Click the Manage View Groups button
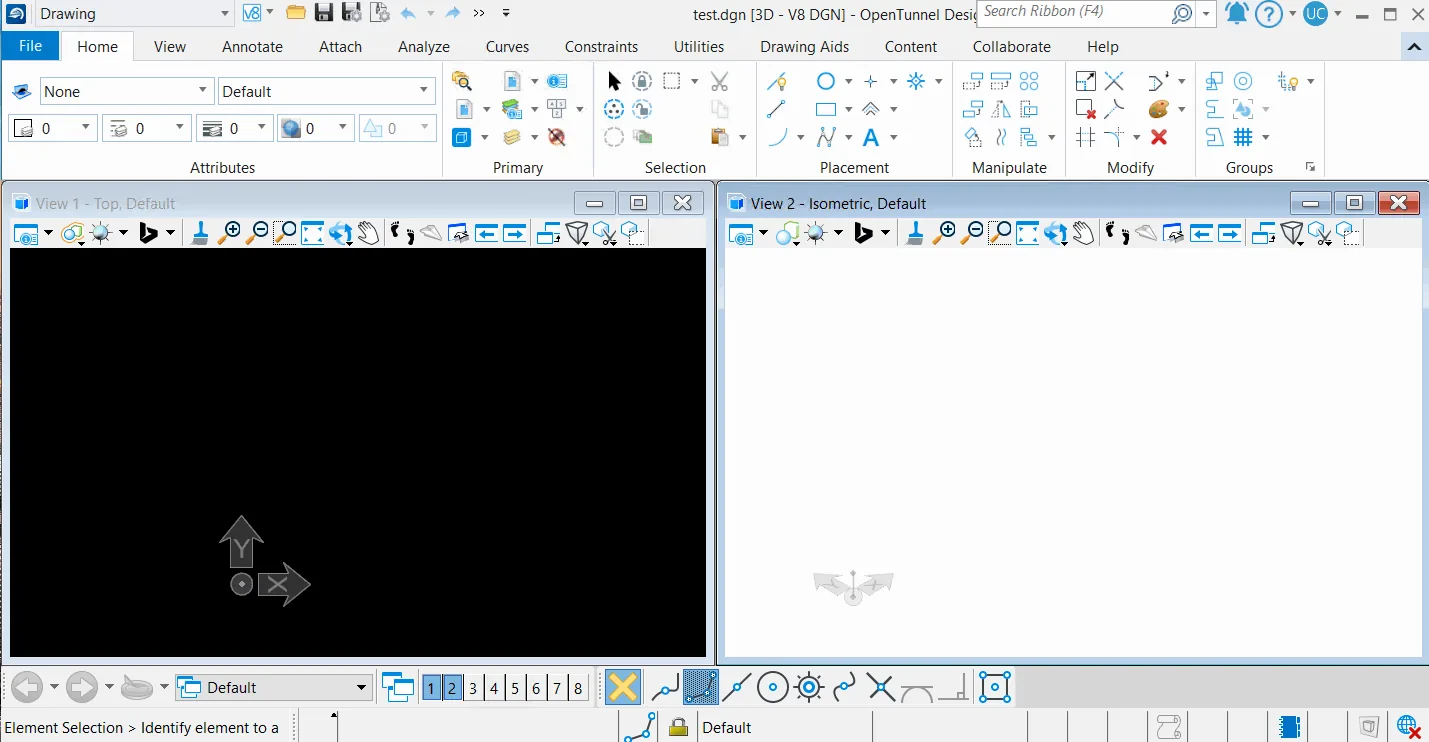 click(x=398, y=687)
